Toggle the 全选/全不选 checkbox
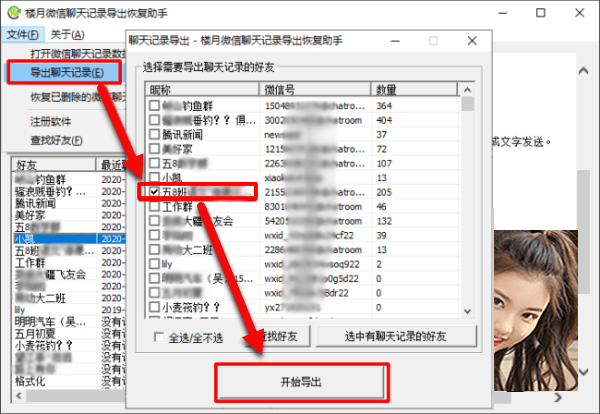Screen dimensions: 600x414 point(160,337)
